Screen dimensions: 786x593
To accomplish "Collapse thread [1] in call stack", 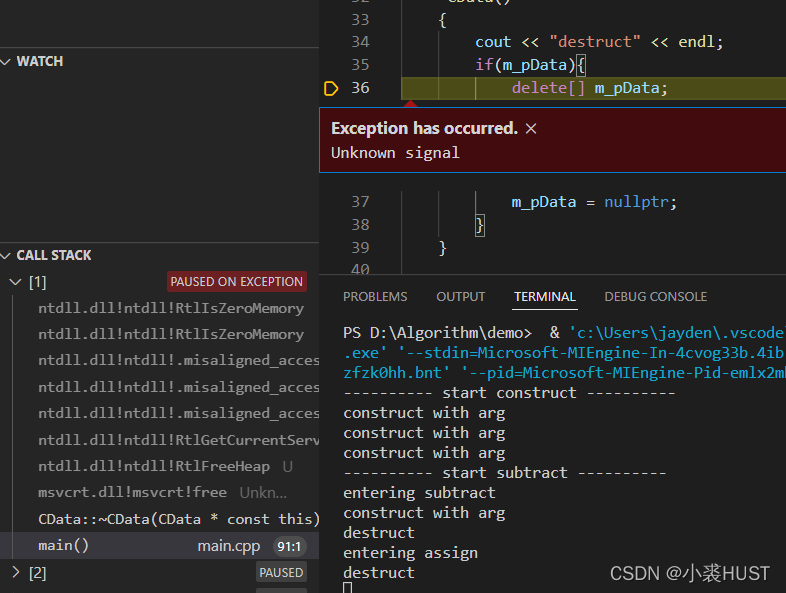I will click(x=14, y=282).
